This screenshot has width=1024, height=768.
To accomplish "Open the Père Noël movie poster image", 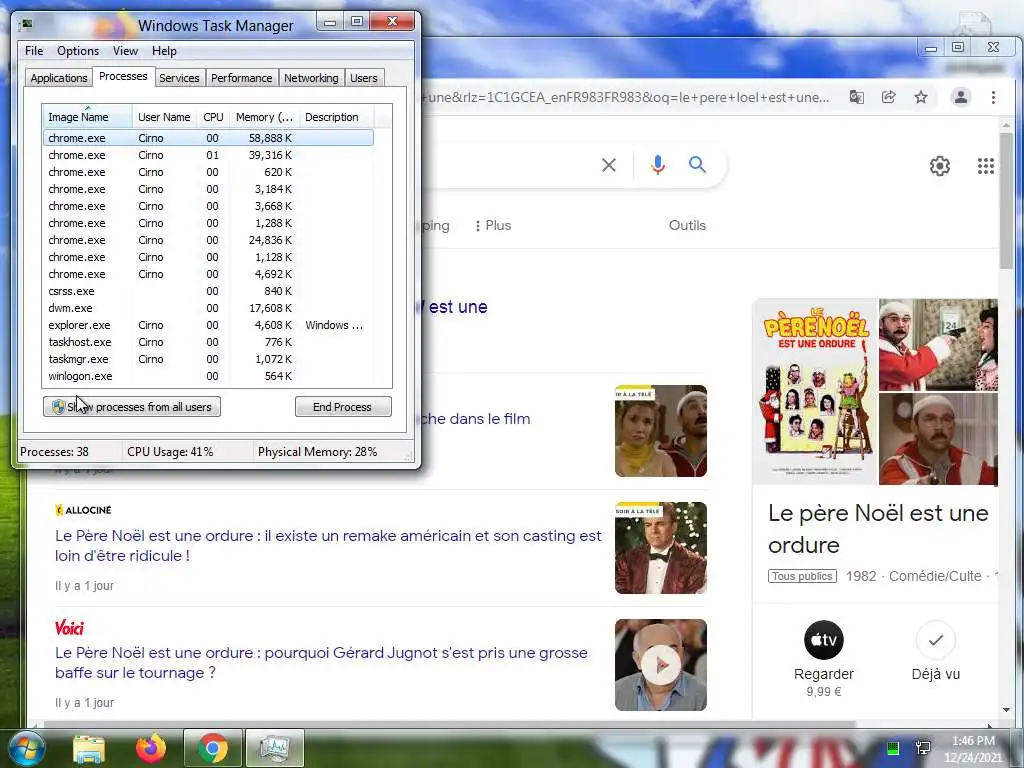I will (x=815, y=392).
